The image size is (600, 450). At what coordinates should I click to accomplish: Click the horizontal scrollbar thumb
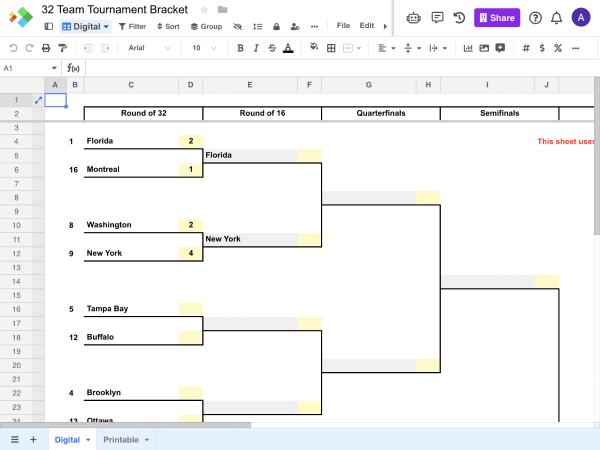click(126, 425)
